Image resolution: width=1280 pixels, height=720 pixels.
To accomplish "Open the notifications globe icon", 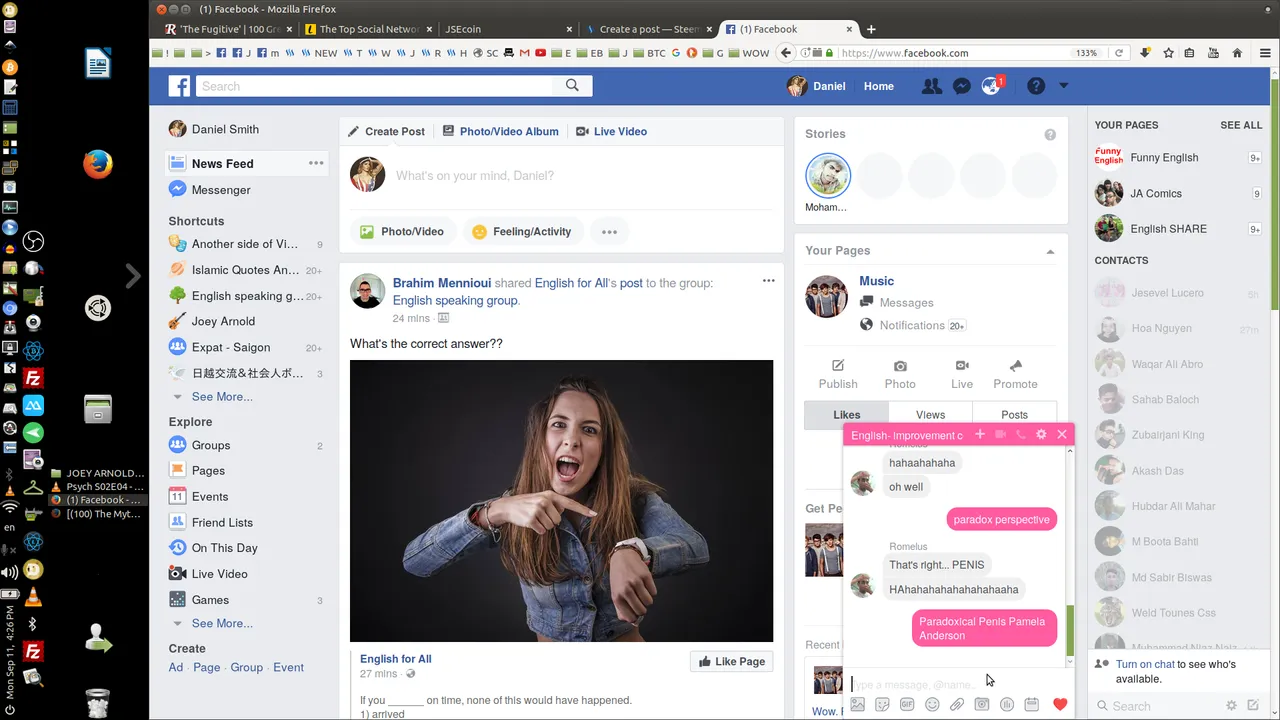I will (x=991, y=86).
